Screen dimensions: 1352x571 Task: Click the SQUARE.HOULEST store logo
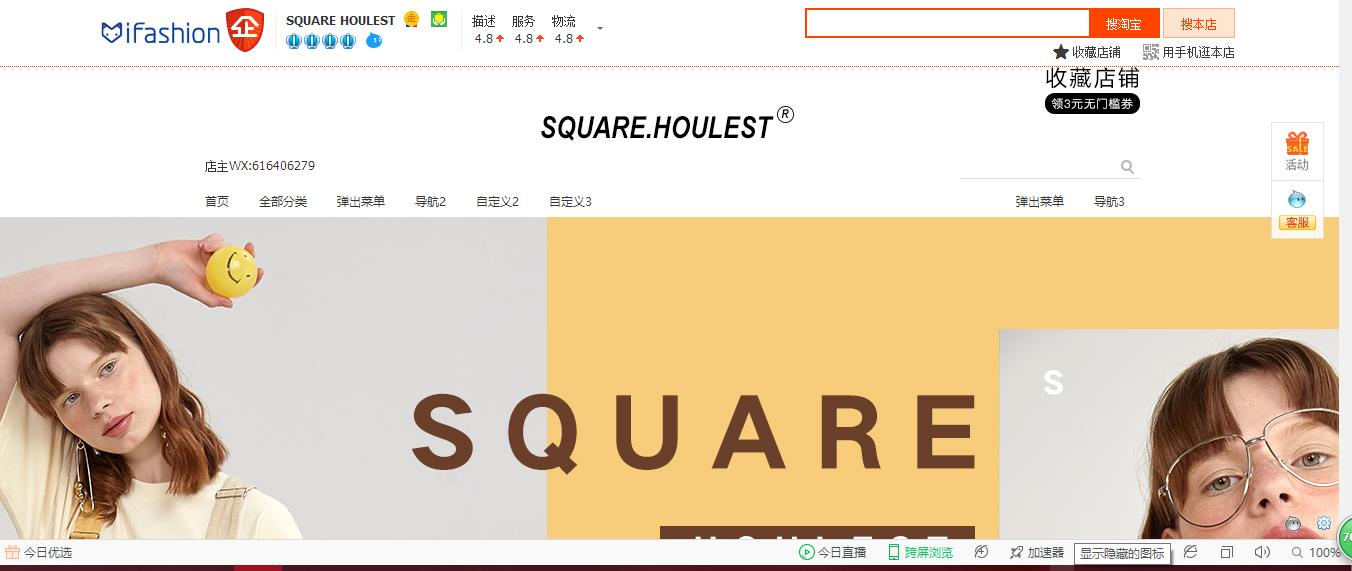667,124
